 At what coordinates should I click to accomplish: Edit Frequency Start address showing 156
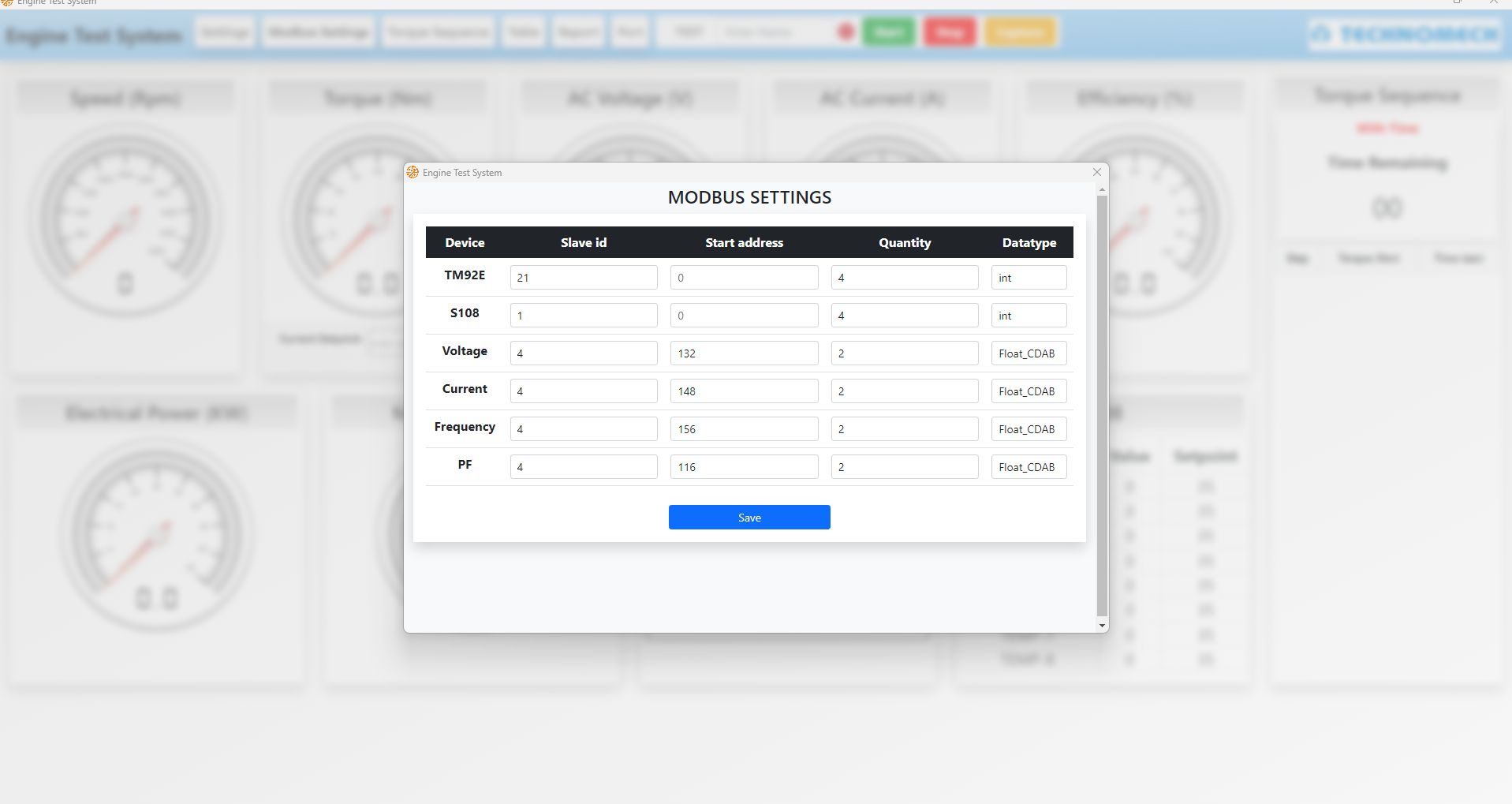tap(744, 428)
